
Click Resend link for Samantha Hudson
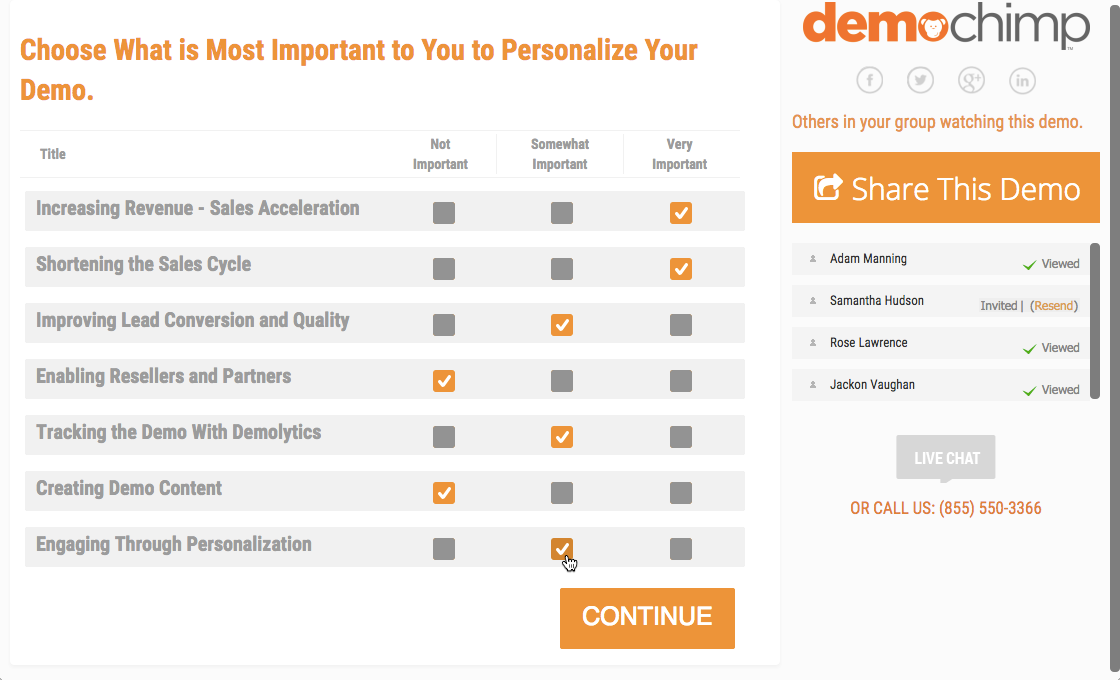[x=1054, y=306]
